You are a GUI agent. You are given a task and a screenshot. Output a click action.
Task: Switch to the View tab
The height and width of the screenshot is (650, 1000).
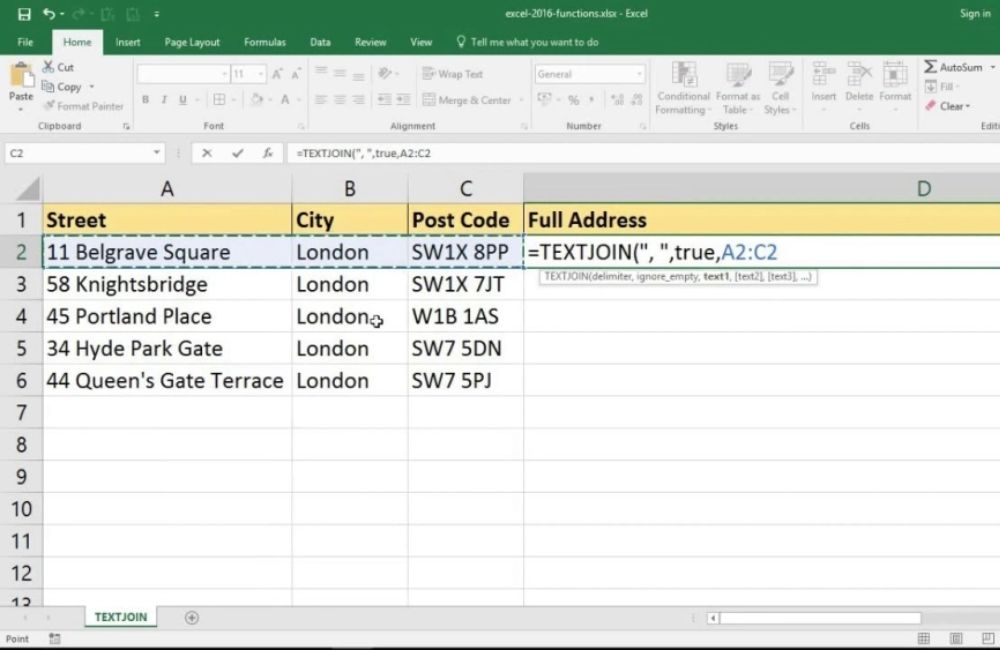tap(421, 42)
